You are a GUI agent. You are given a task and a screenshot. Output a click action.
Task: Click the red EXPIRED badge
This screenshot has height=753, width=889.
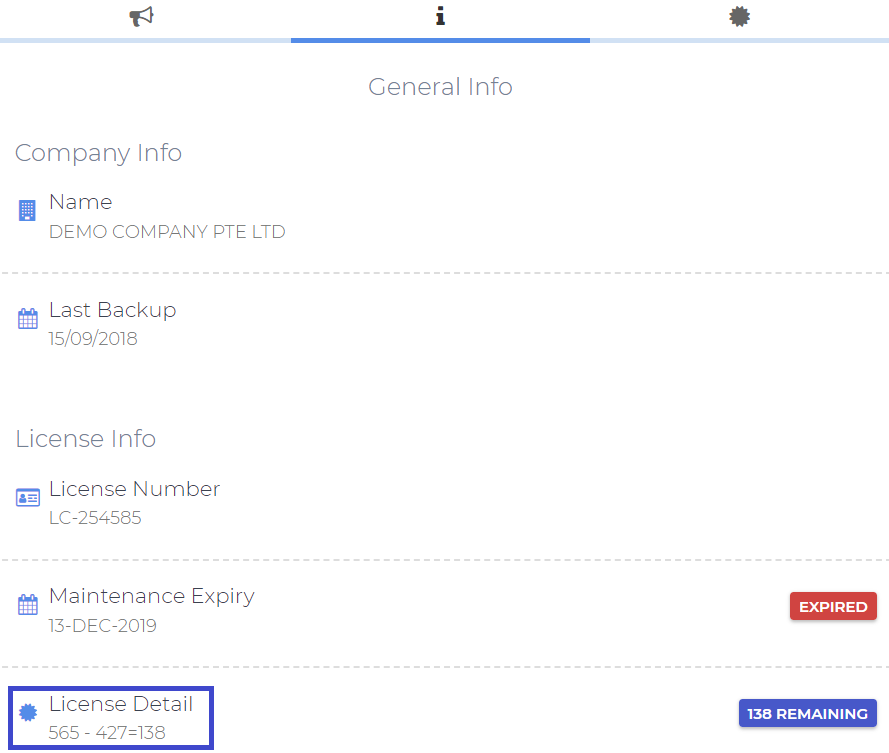[x=833, y=606]
